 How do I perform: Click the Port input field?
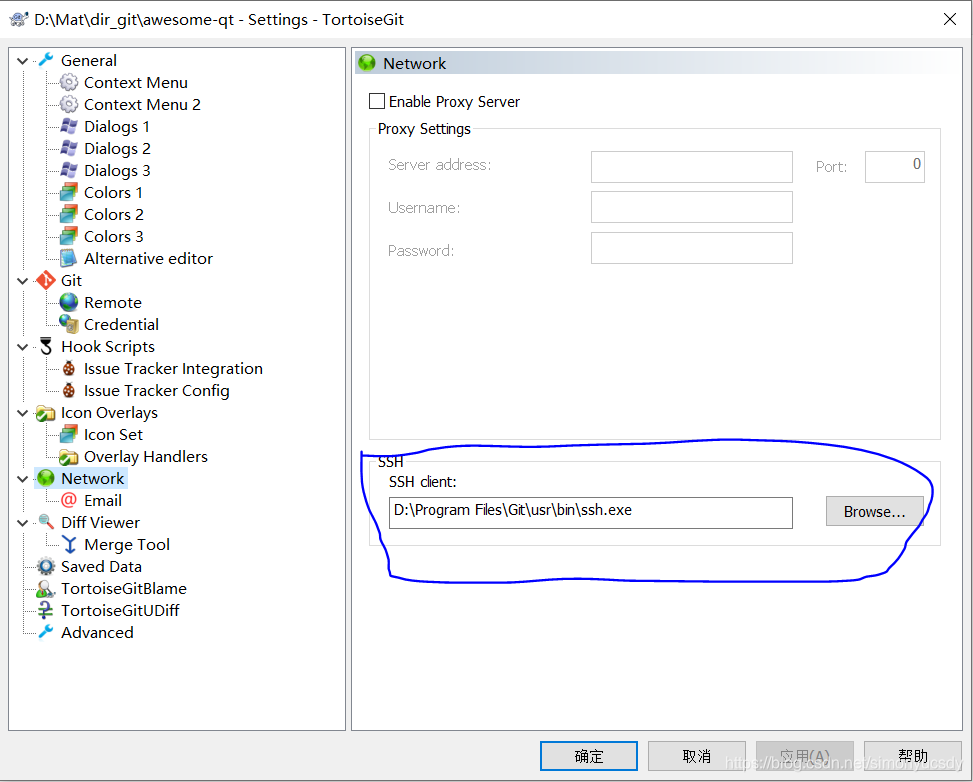[x=894, y=166]
